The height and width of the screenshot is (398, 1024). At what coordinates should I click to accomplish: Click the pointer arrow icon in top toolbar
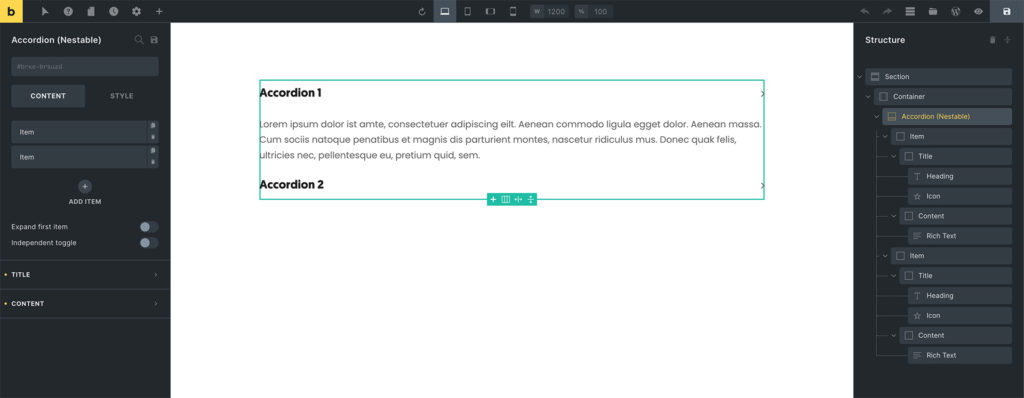(x=46, y=12)
